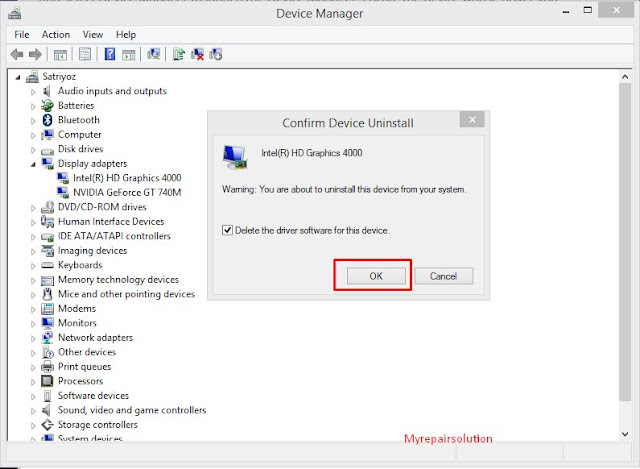Click the Uninstall device toolbar icon
640x469 pixels.
pos(197,54)
